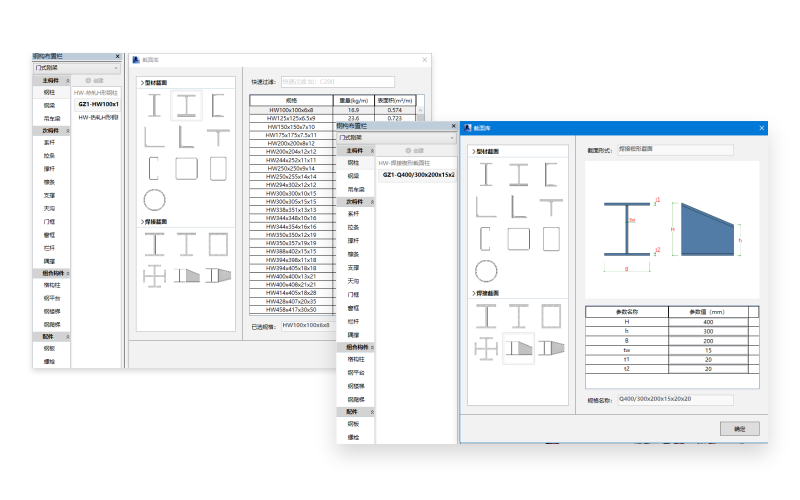Select the T-section icon in the front dialog
Screen dimensions: 800x500
pos(551,207)
